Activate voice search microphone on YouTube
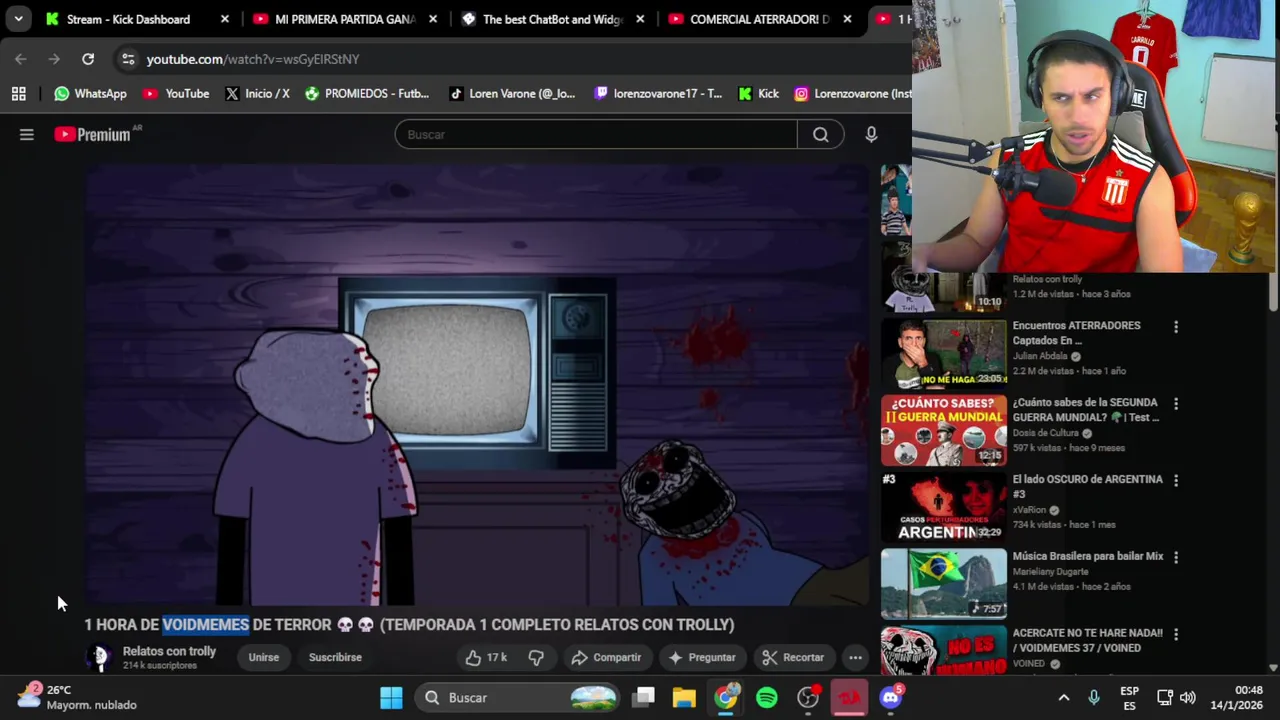1280x720 pixels. pyautogui.click(x=871, y=134)
